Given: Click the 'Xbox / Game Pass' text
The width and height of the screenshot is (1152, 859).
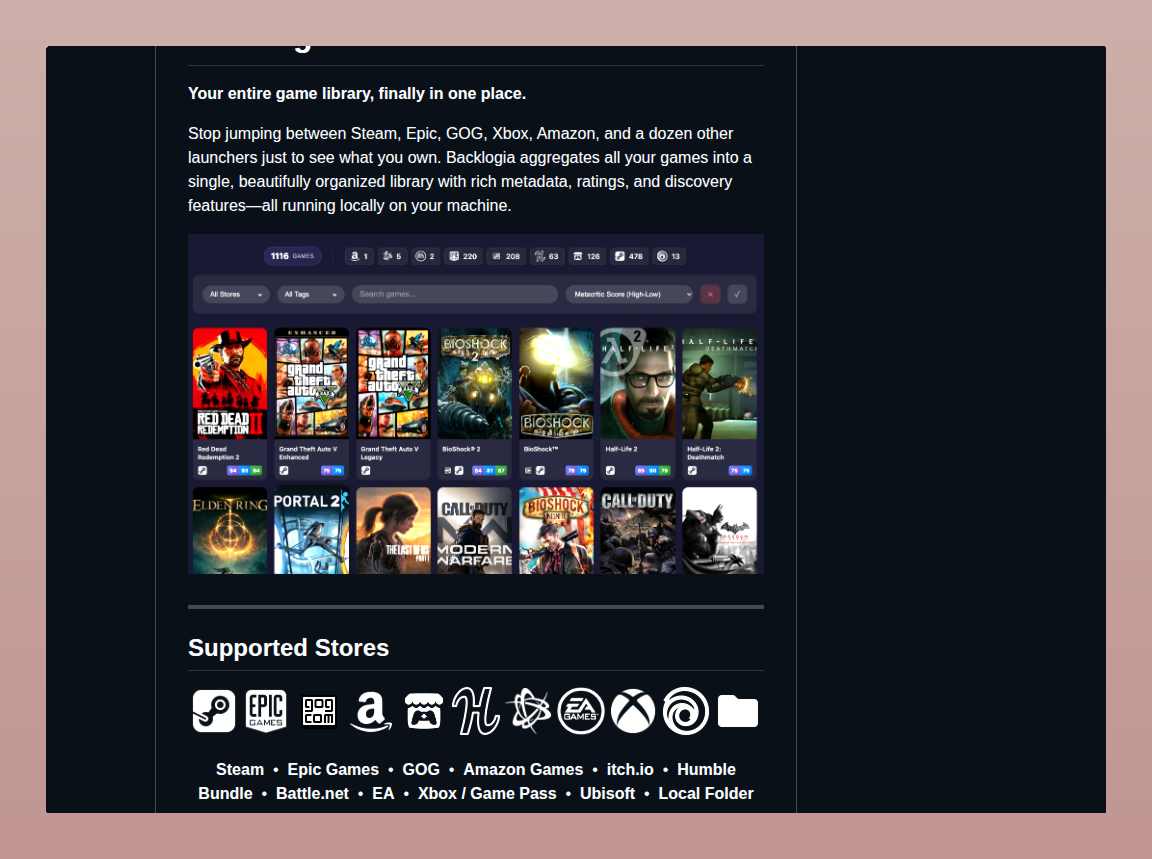Looking at the screenshot, I should pos(487,794).
